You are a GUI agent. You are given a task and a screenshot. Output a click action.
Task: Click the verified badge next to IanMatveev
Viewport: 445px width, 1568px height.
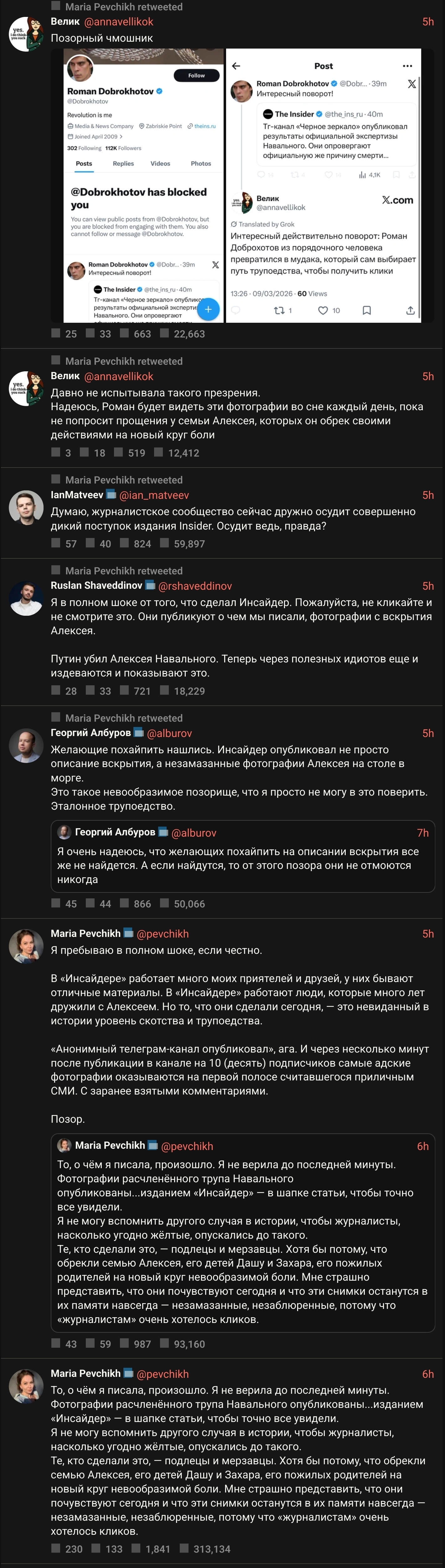coord(111,494)
